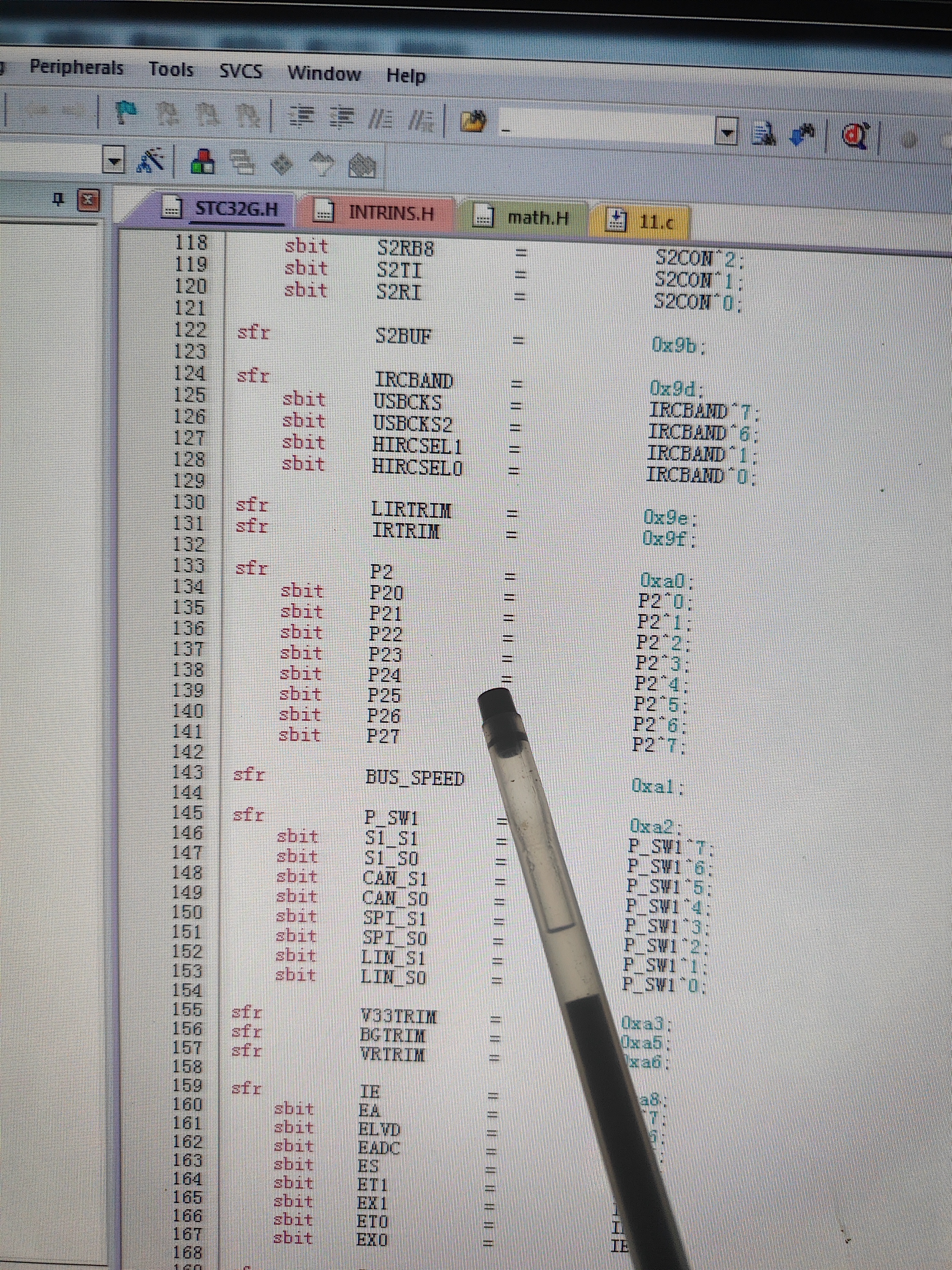Launch the Pack Installer
Viewport: 952px width, 1270px height.
[x=363, y=166]
